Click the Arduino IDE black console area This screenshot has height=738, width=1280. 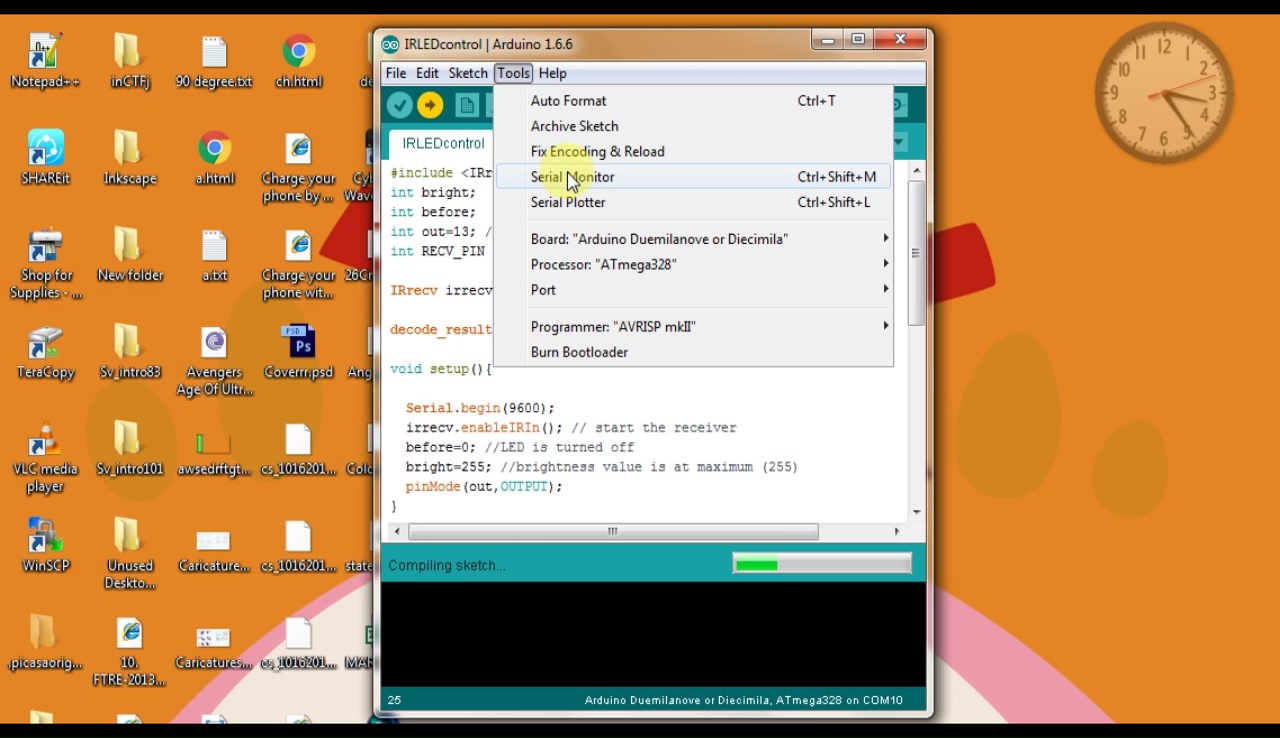click(653, 634)
